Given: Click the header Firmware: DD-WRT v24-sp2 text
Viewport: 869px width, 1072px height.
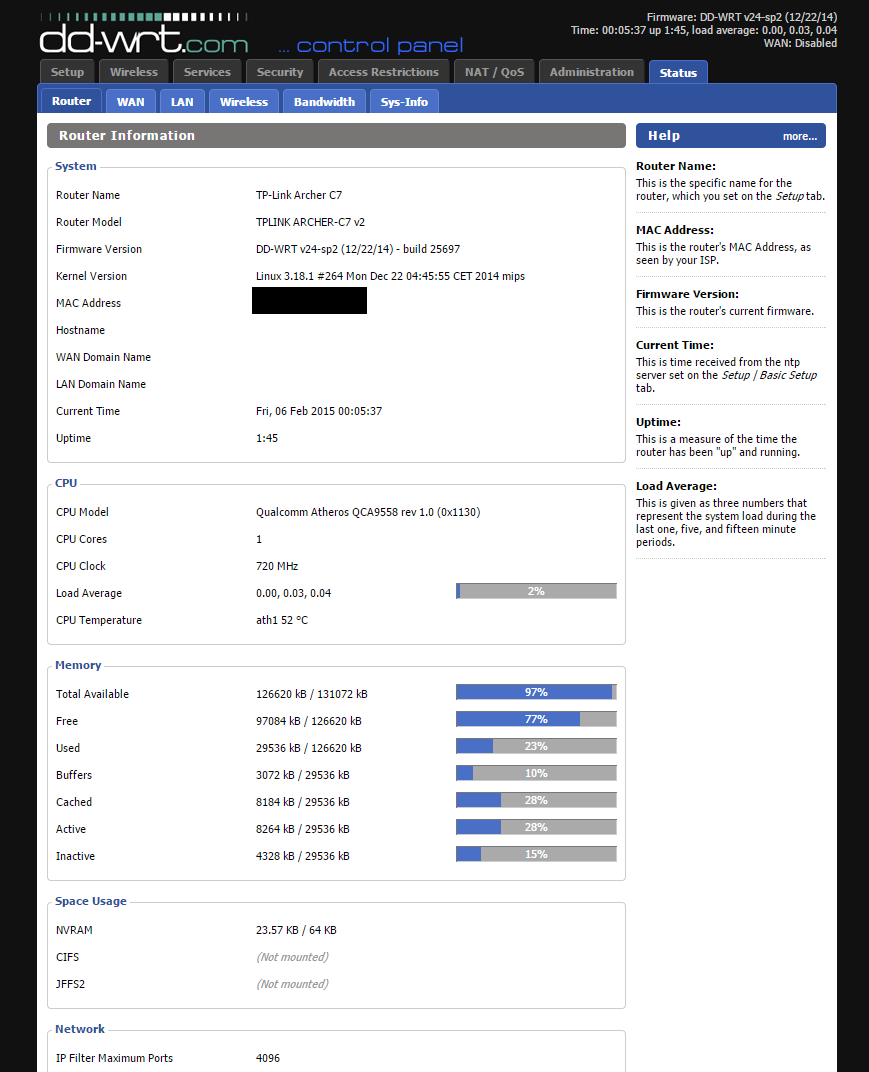Looking at the screenshot, I should click(x=742, y=17).
